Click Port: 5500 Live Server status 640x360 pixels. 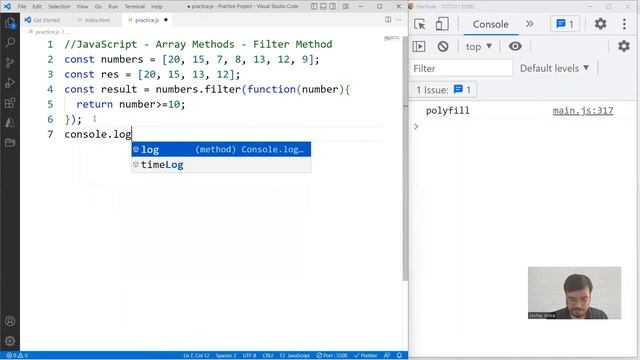[332, 356]
